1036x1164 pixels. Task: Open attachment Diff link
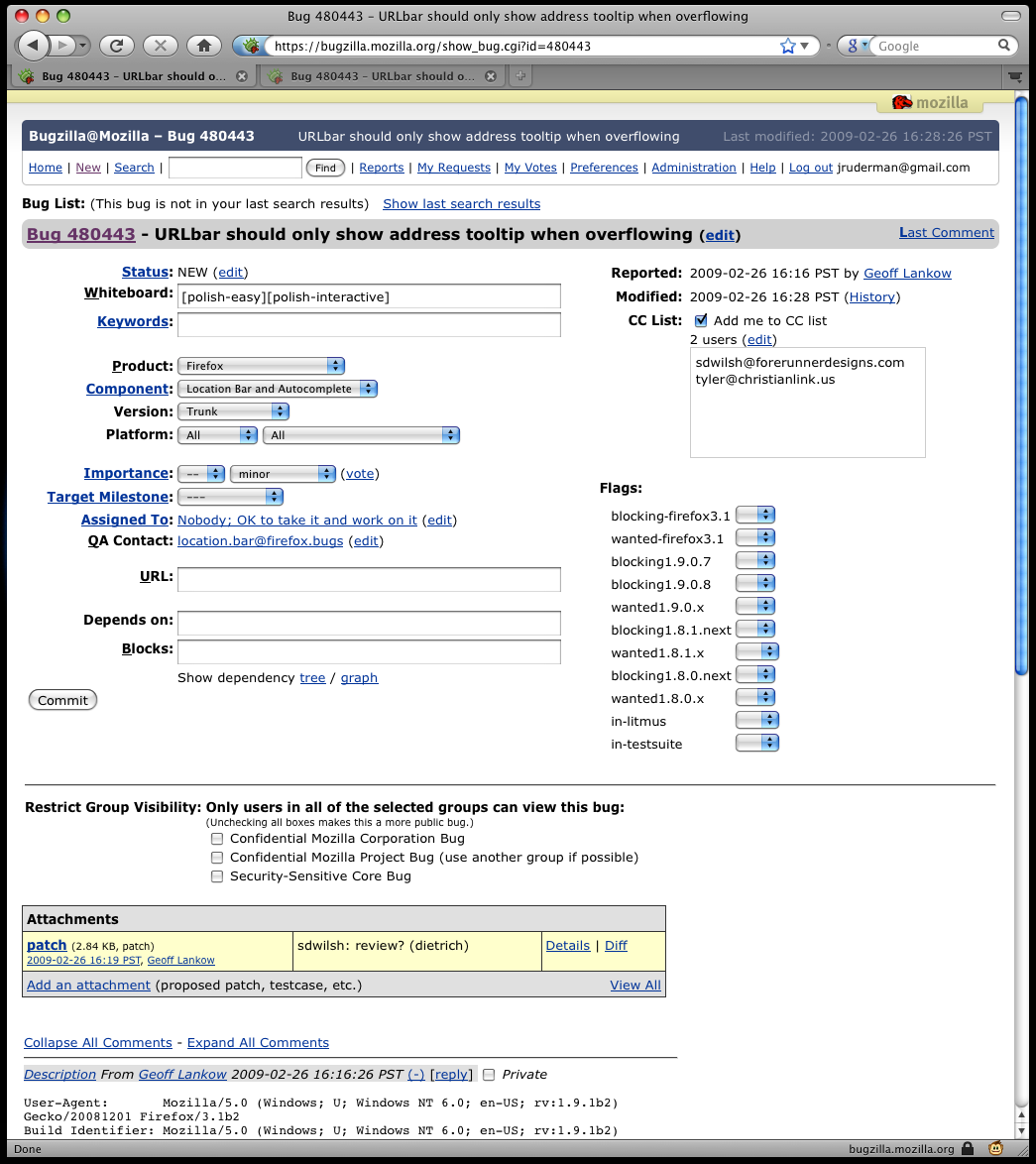coord(616,946)
